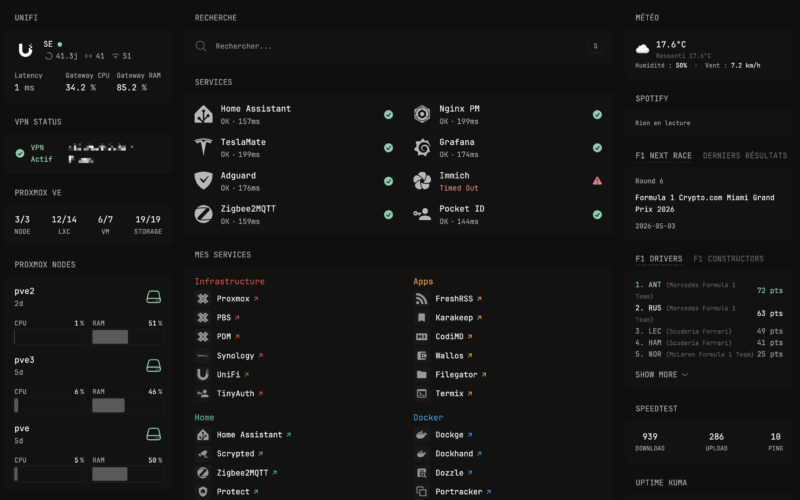The width and height of the screenshot is (800, 500).
Task: Click the pve2 RAM usage bar
Action: (128, 337)
